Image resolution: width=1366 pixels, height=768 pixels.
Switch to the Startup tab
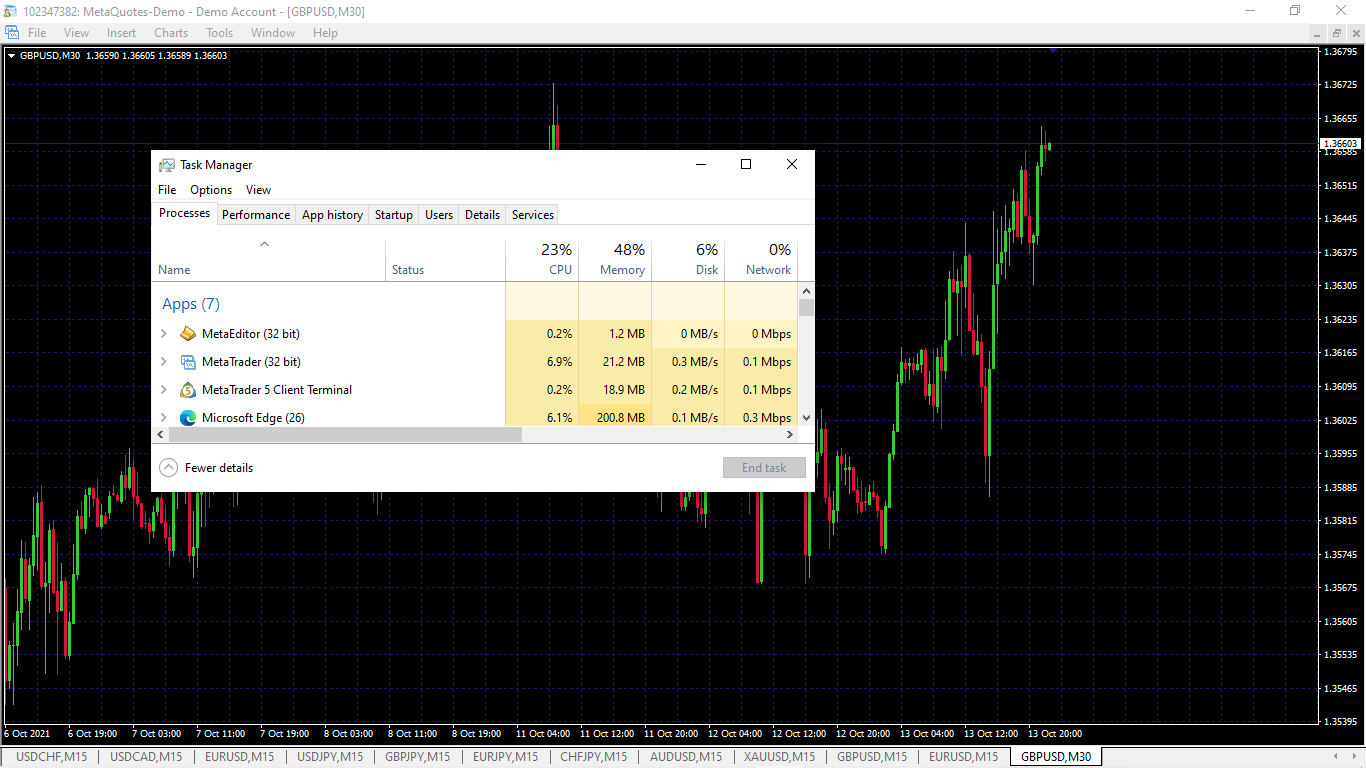tap(394, 215)
